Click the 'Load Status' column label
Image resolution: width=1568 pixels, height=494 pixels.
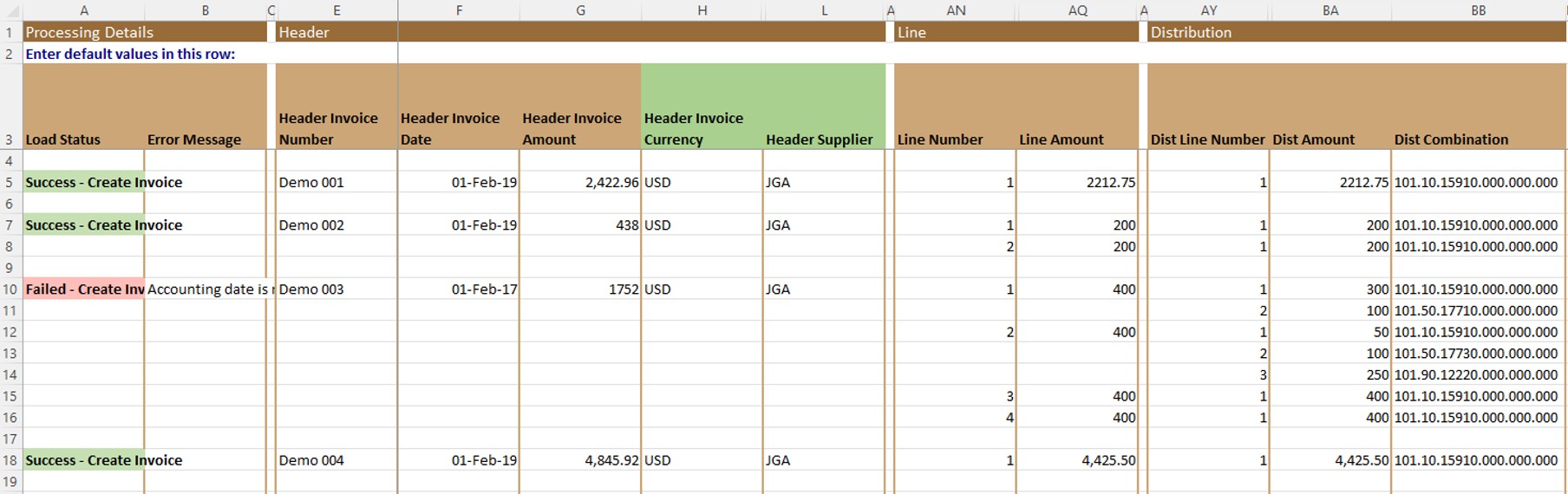coord(62,140)
